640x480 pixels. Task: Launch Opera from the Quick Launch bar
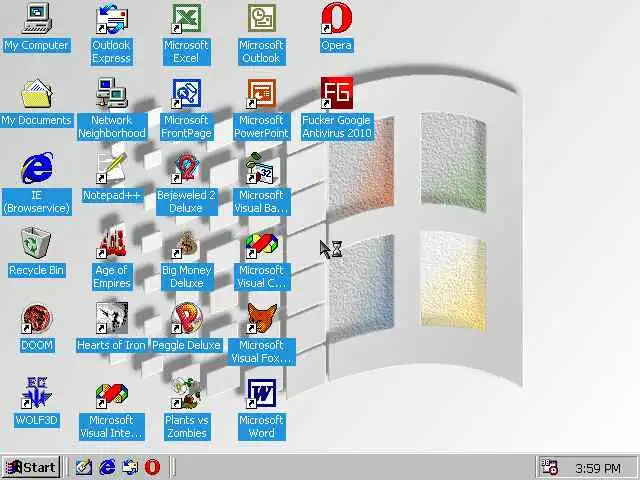(152, 467)
